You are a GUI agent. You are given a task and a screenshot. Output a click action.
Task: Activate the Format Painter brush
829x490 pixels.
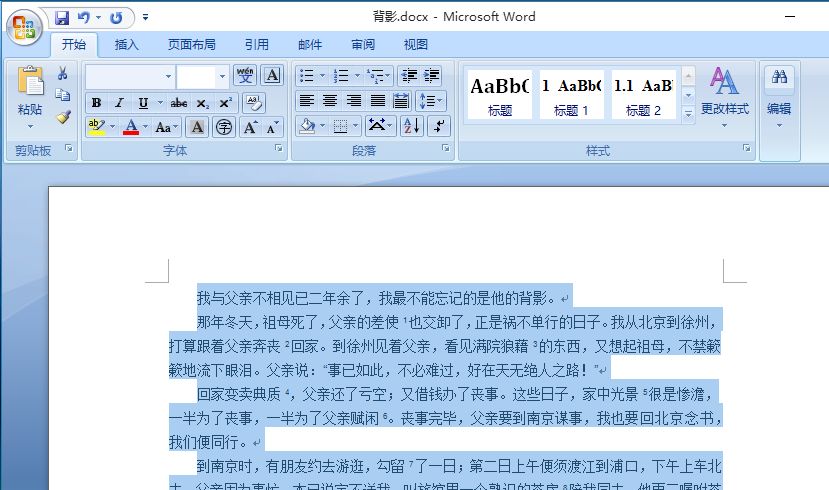pos(63,117)
